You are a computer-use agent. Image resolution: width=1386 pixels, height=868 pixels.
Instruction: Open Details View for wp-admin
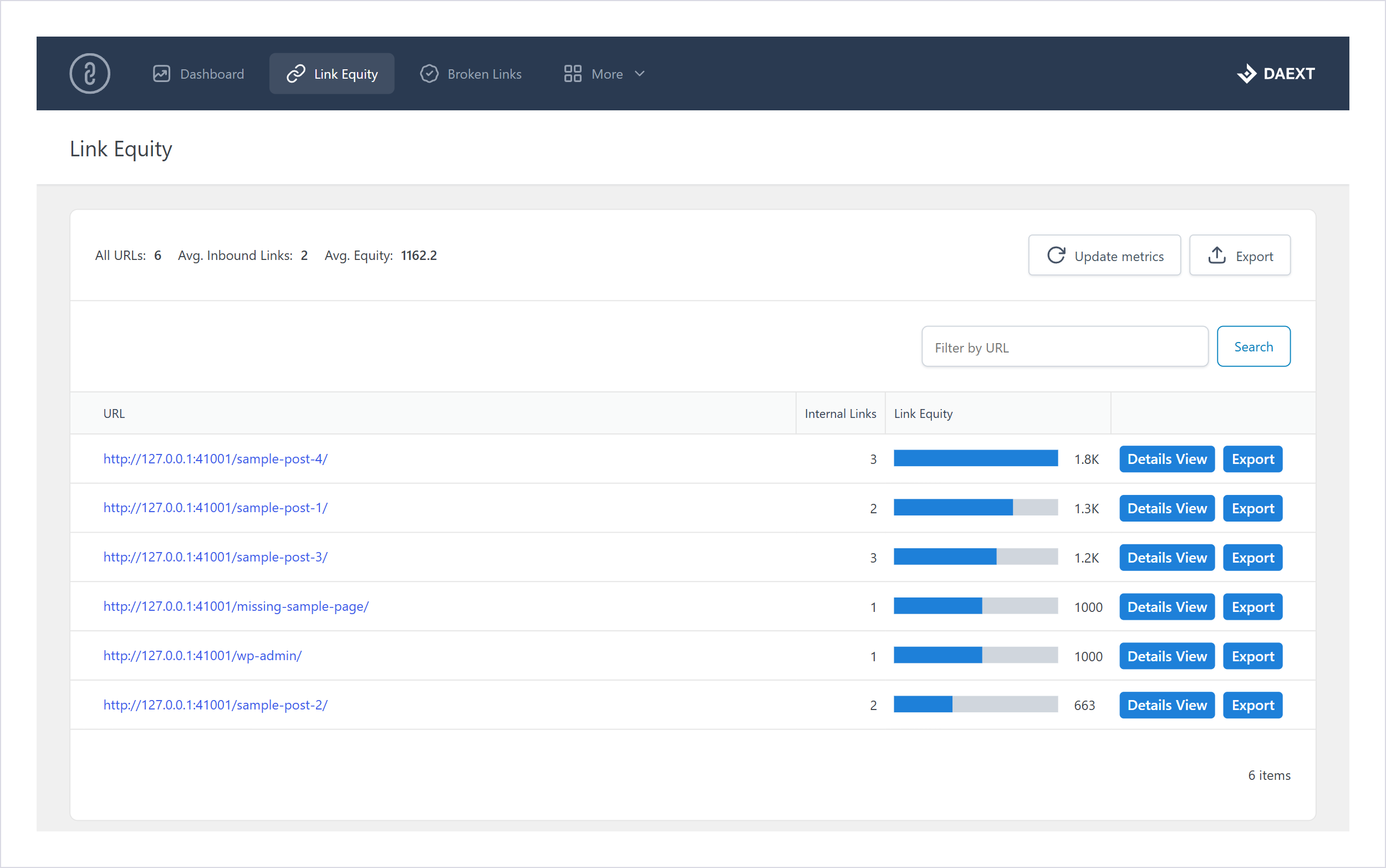(x=1166, y=656)
